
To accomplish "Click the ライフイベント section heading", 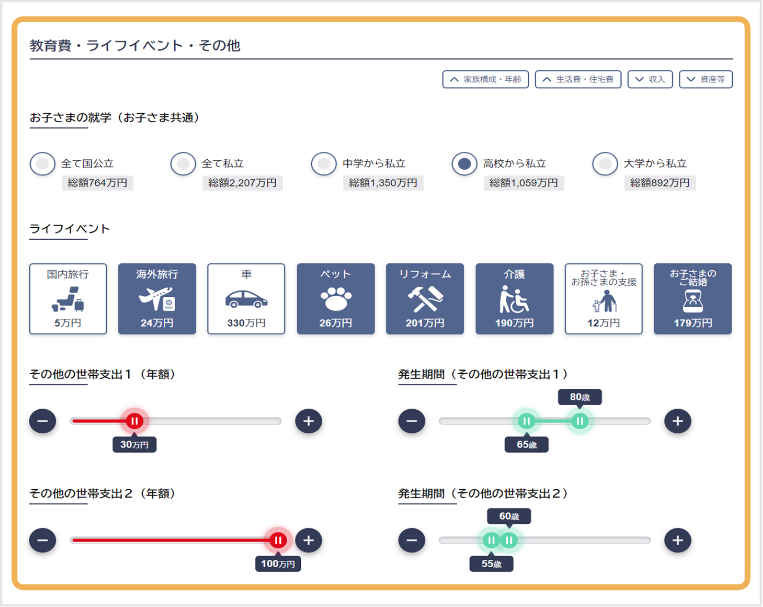I will tap(70, 229).
